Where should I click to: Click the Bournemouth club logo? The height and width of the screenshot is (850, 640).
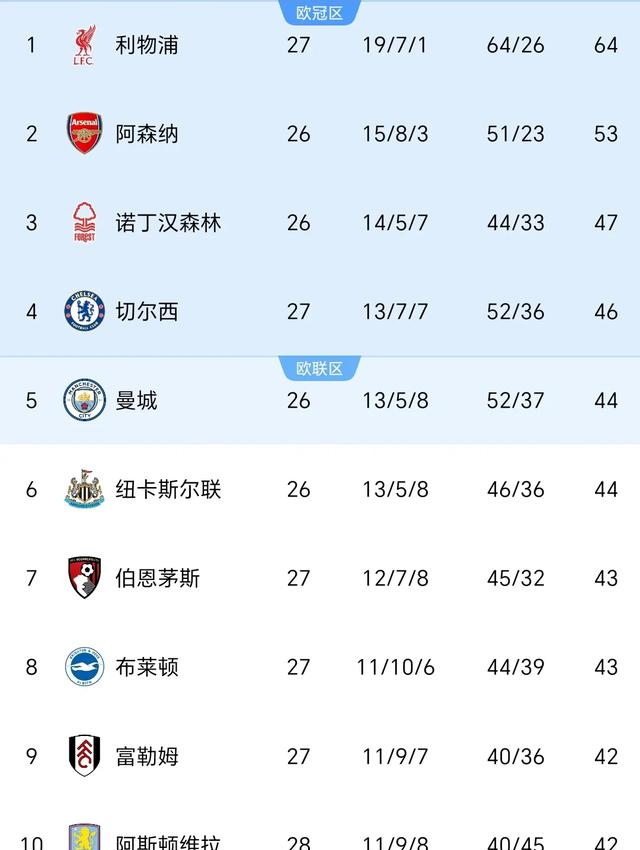[85, 578]
